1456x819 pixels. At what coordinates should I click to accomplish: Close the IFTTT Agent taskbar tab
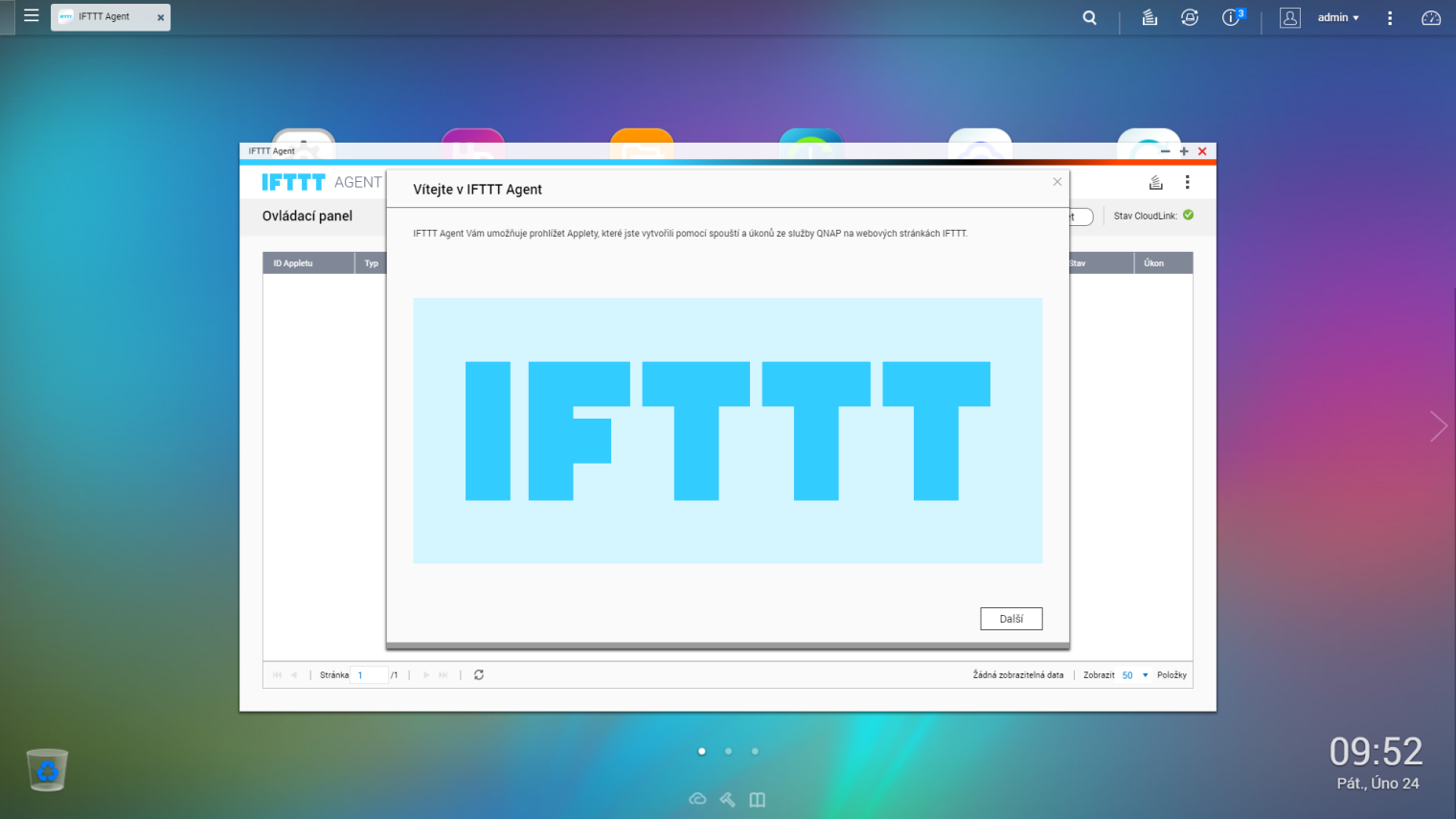161,17
